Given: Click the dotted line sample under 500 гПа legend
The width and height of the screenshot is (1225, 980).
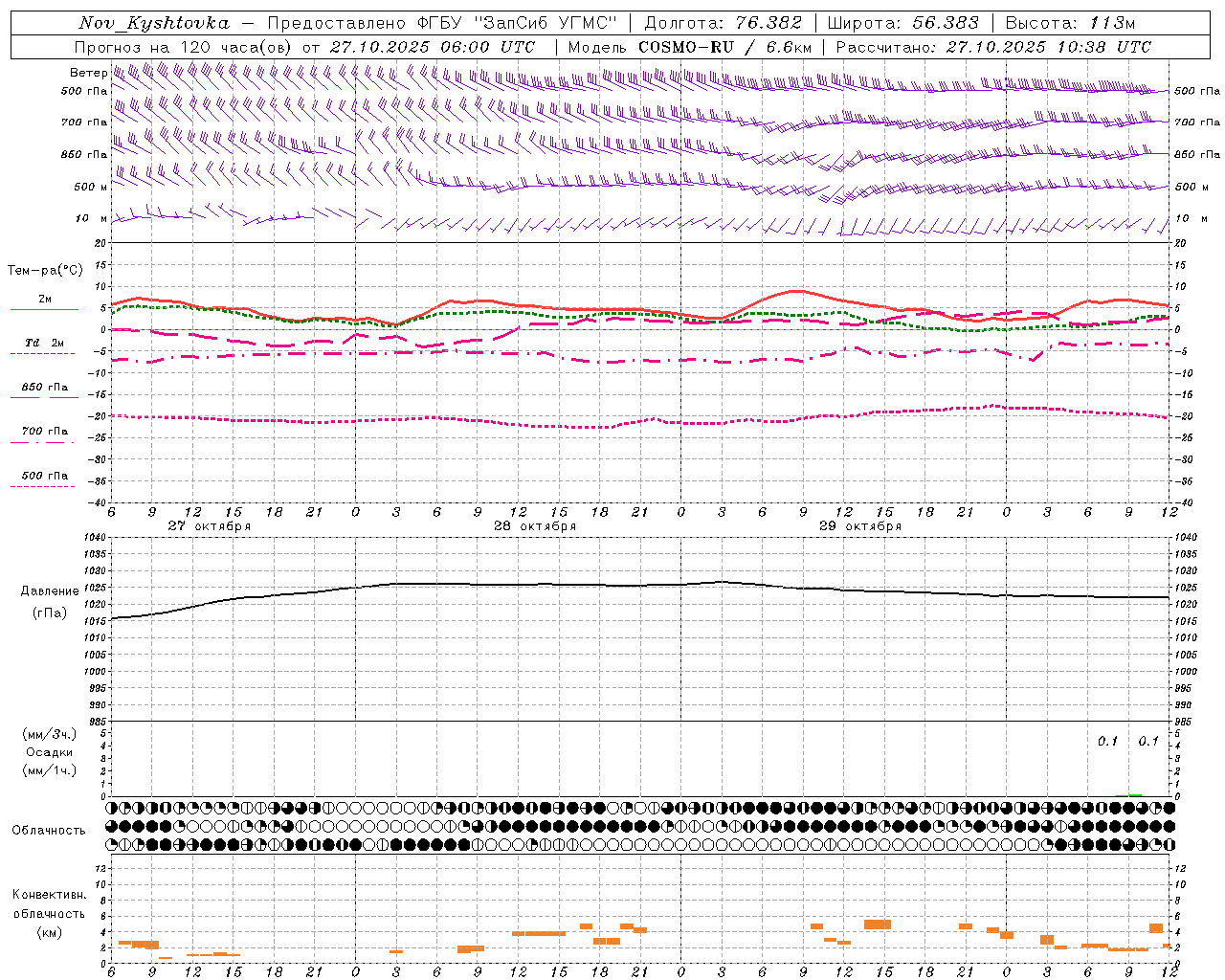Looking at the screenshot, I should click(x=43, y=486).
